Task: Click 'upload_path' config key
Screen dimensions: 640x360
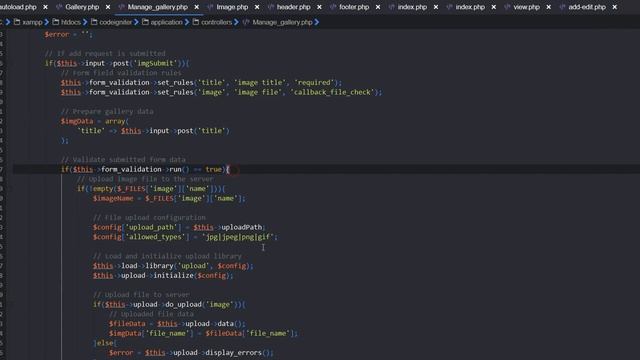Action: pyautogui.click(x=151, y=227)
